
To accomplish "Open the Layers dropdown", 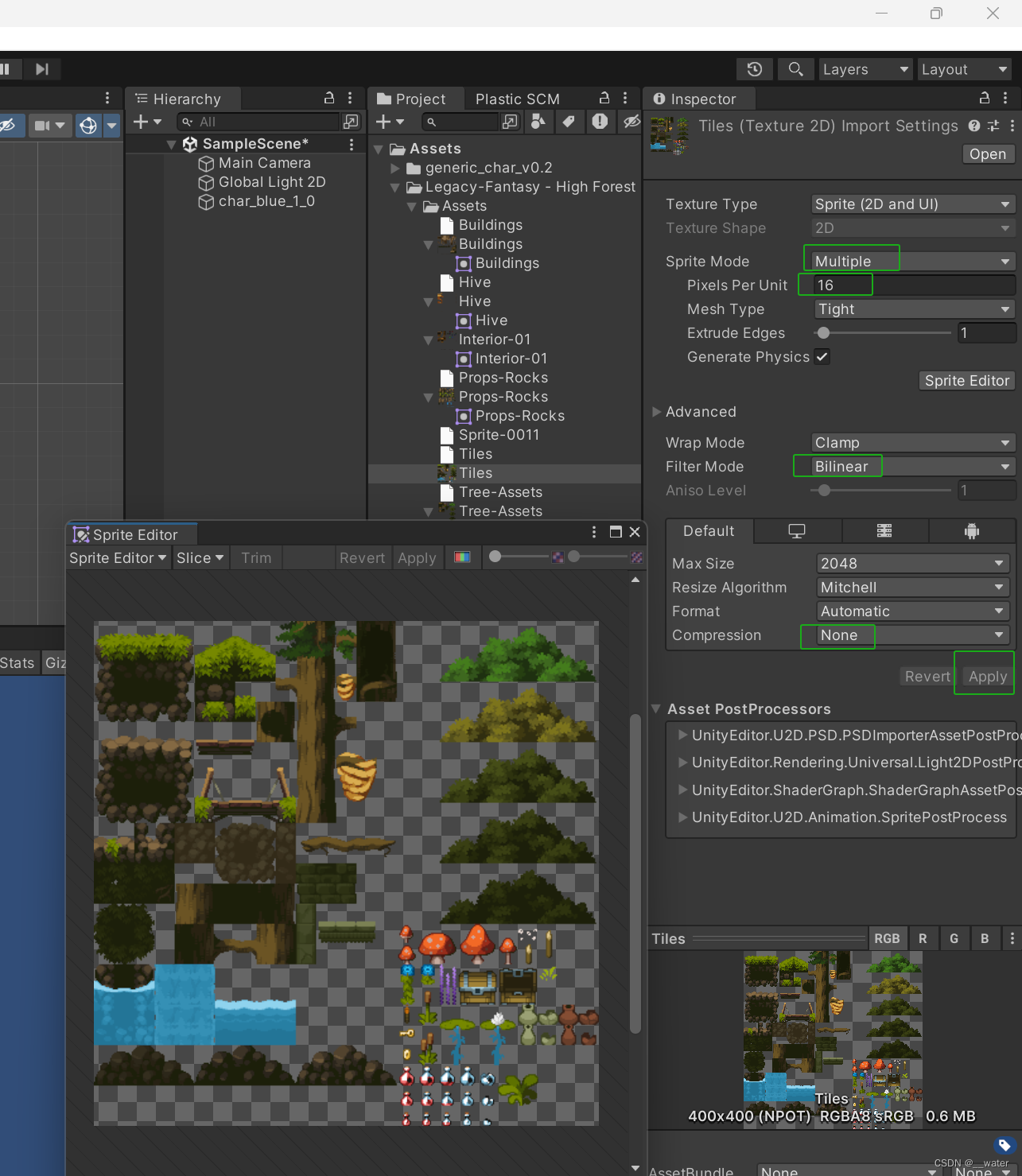I will pos(865,69).
